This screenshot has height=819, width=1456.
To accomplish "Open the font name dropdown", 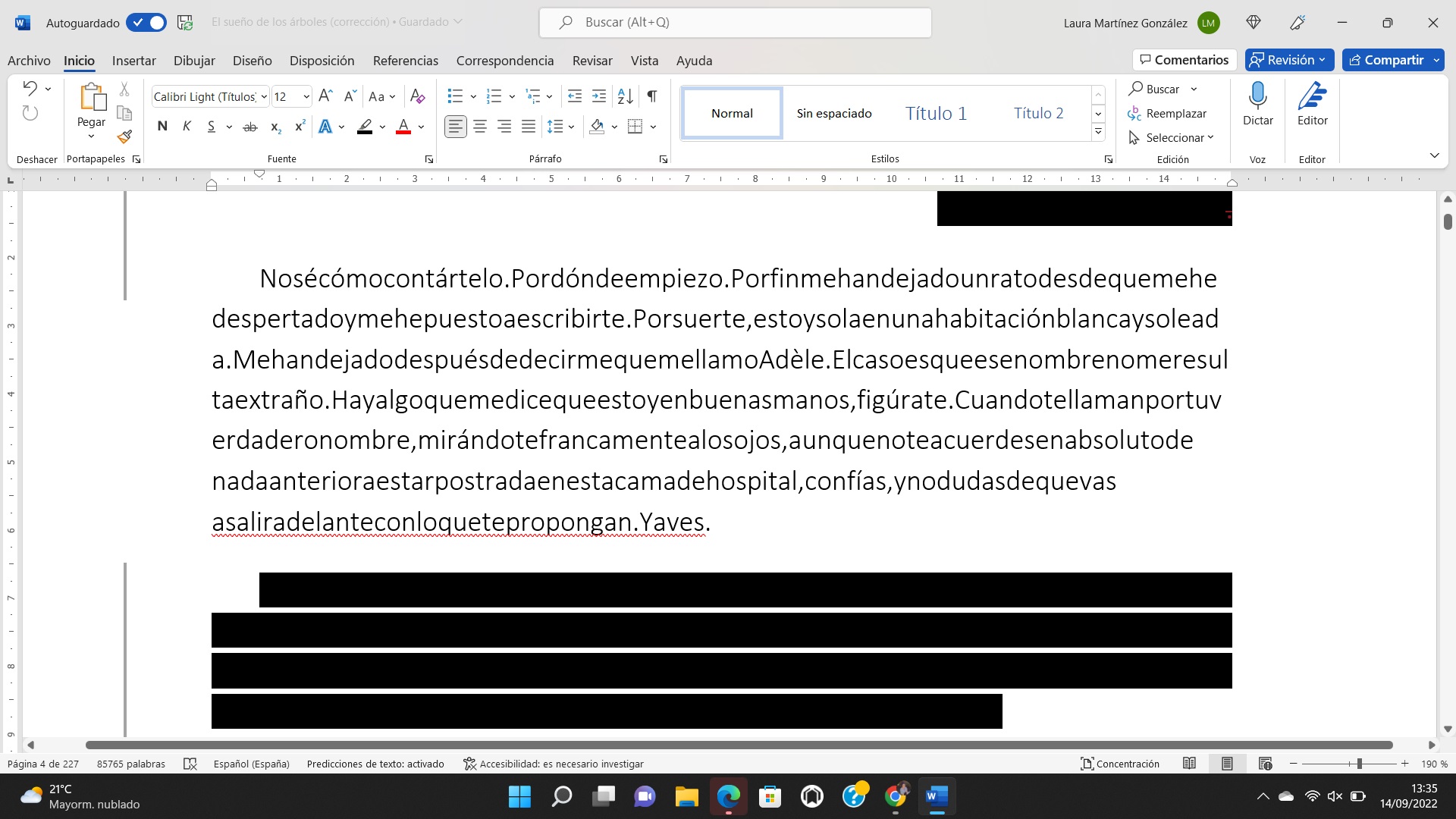I will click(264, 97).
